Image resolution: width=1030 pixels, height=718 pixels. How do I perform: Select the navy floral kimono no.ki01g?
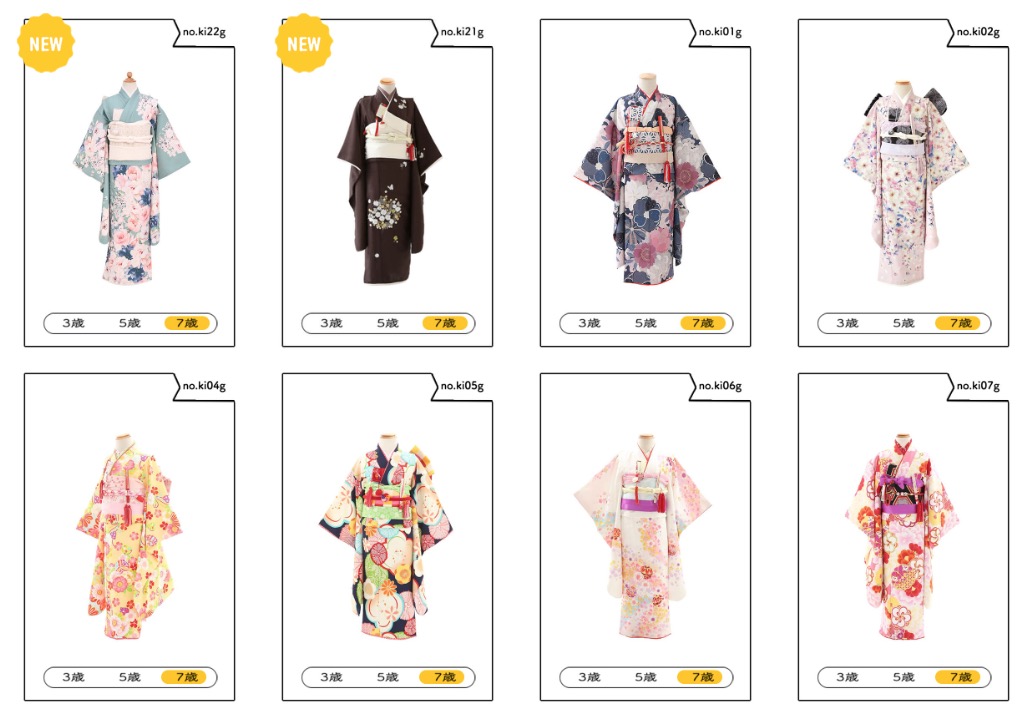click(647, 178)
